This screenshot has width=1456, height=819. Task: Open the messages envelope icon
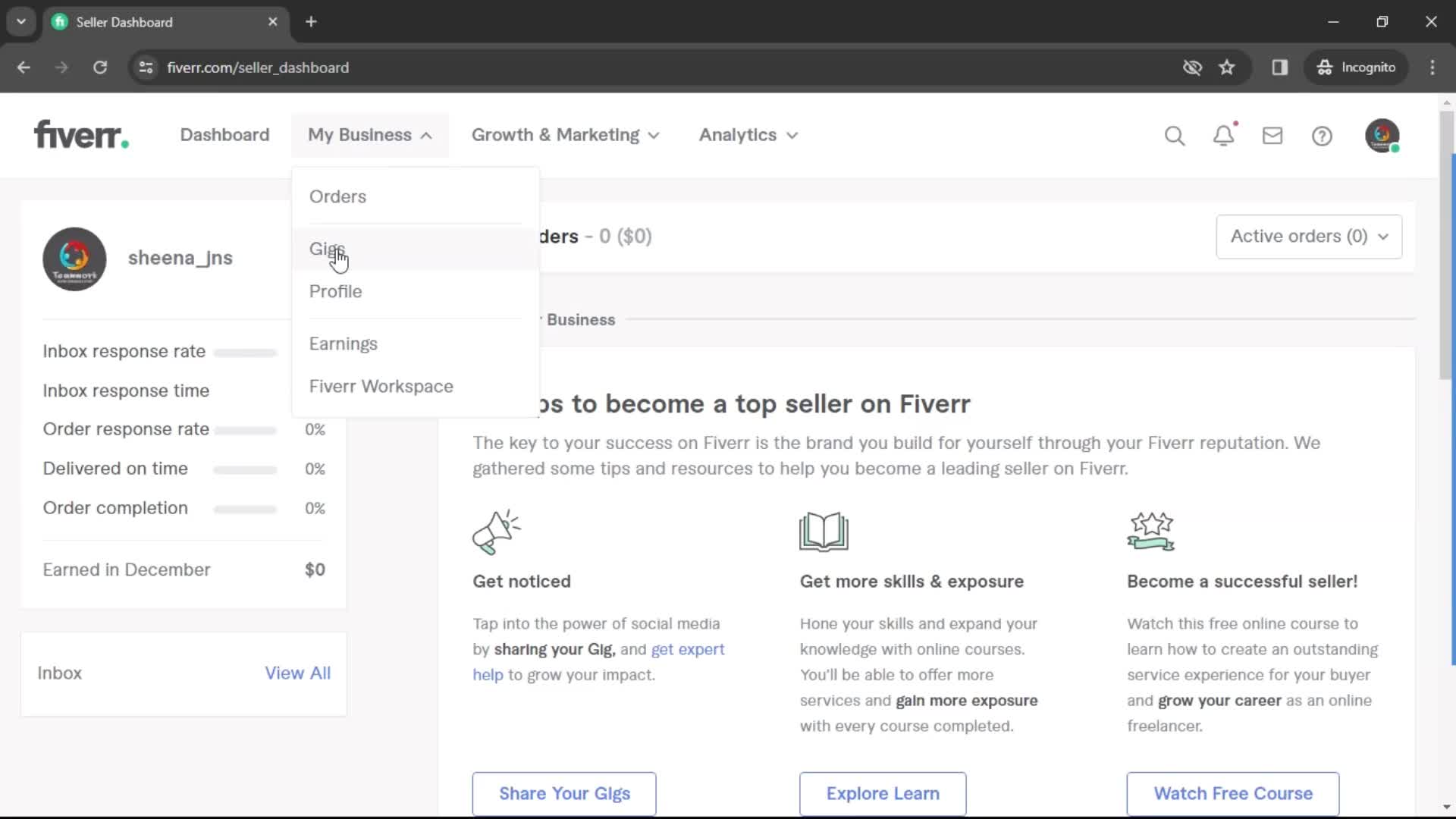click(x=1272, y=135)
